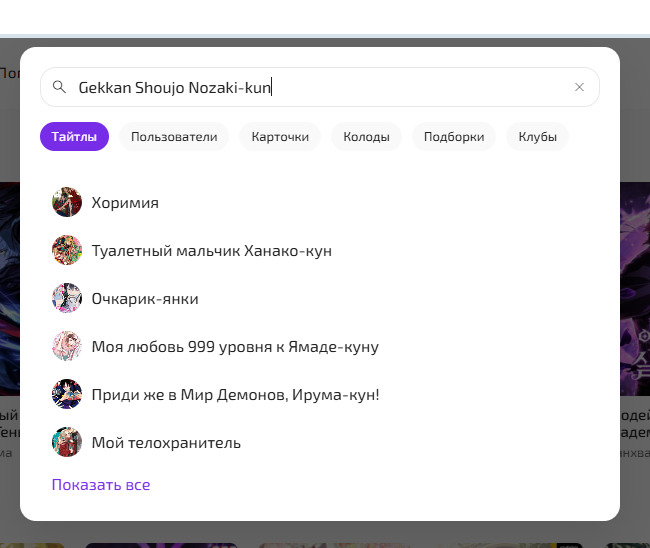The width and height of the screenshot is (650, 548).
Task: Switch to the Пользователи tab
Action: (174, 137)
